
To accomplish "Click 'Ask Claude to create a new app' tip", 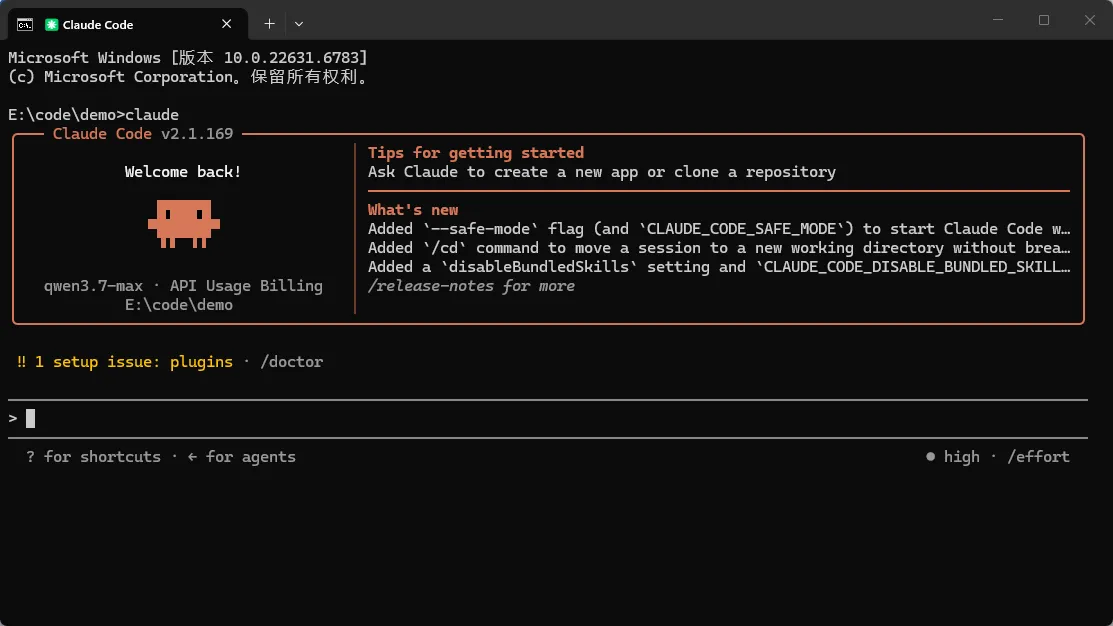I will (x=602, y=172).
